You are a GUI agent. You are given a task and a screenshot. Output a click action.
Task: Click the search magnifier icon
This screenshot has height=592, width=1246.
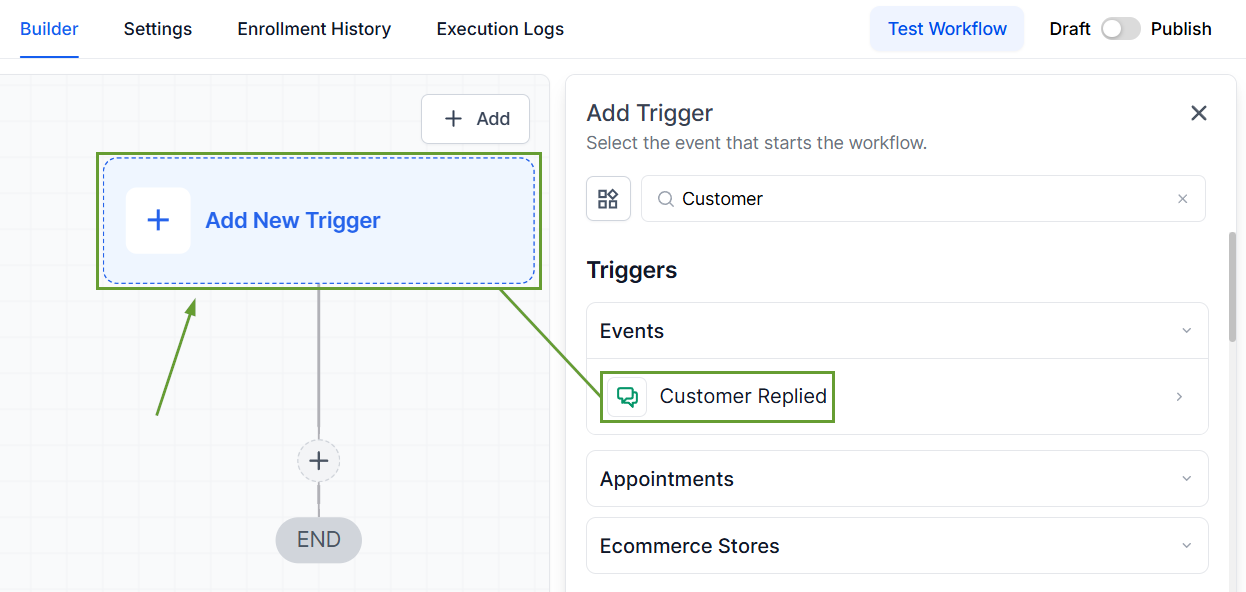pyautogui.click(x=665, y=199)
